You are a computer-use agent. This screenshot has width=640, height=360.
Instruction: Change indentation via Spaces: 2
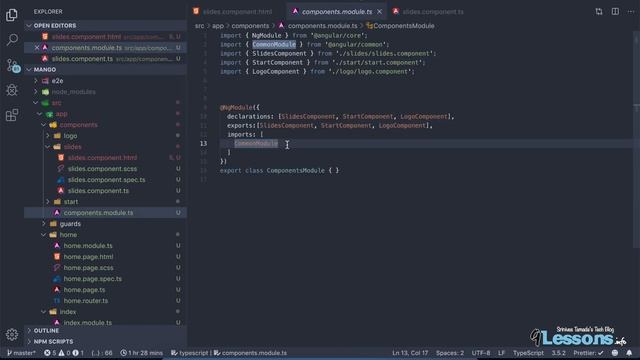pos(449,353)
